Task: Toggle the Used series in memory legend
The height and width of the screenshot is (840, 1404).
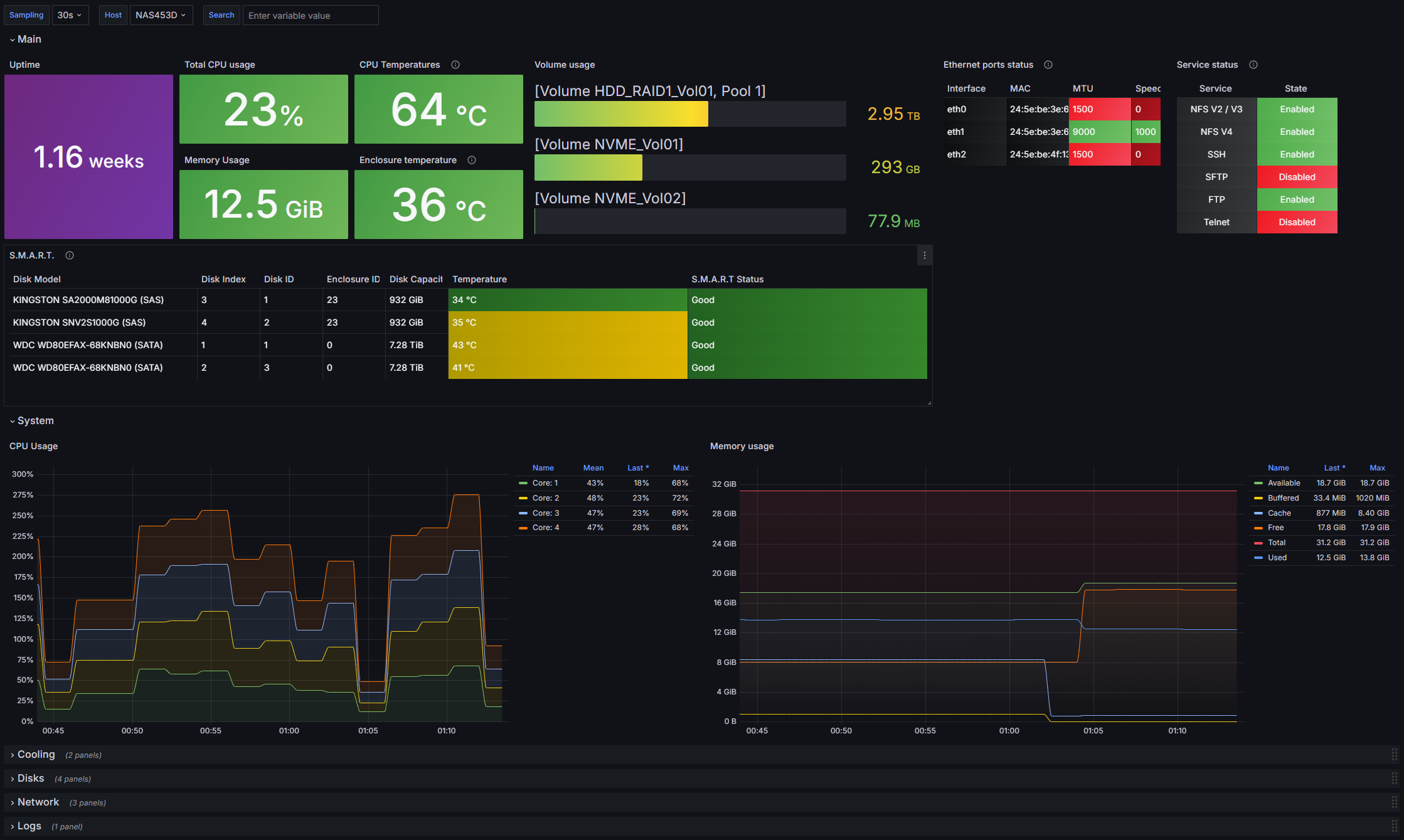Action: click(1277, 558)
